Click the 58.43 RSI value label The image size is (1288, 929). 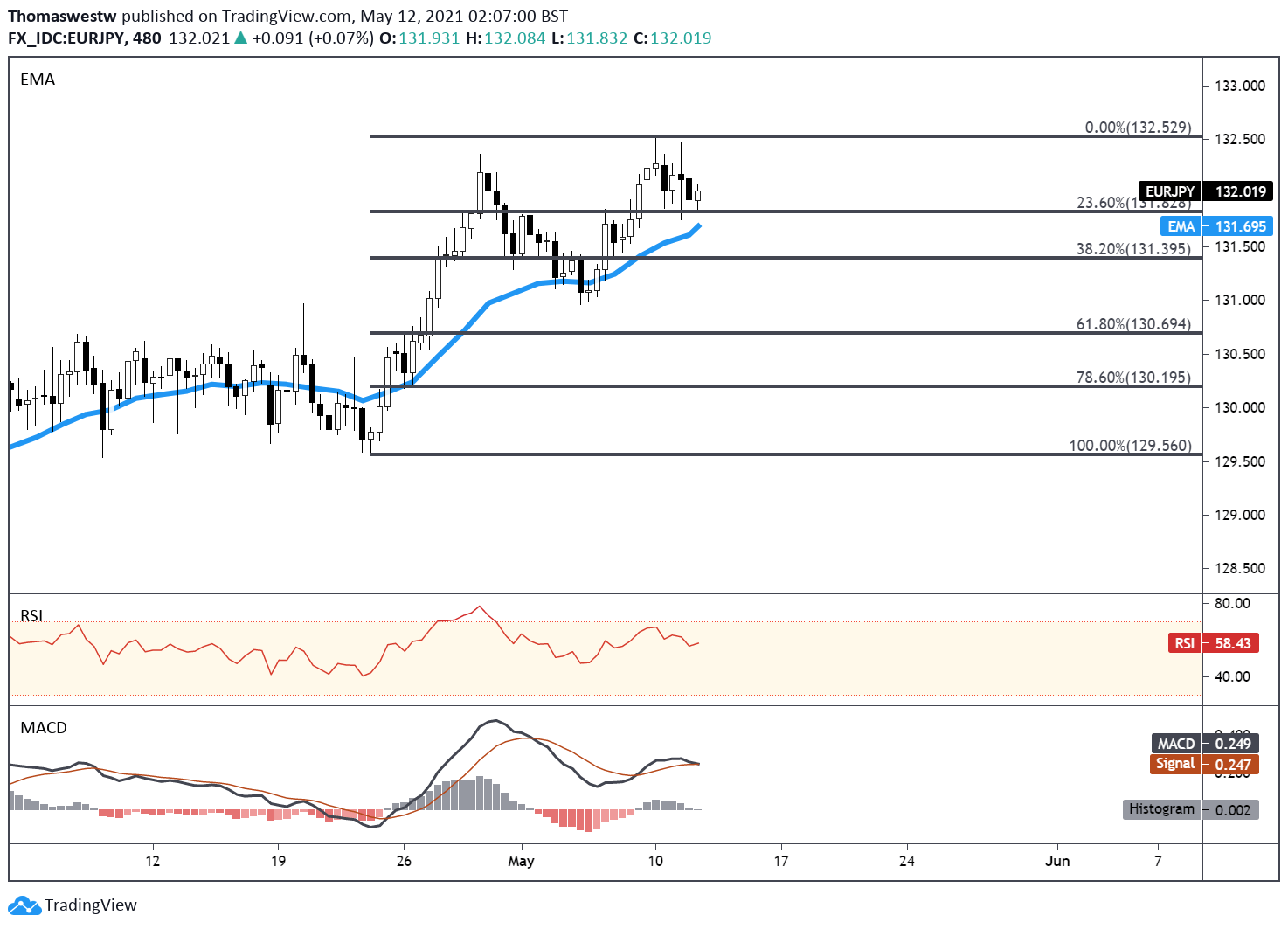pos(1232,643)
